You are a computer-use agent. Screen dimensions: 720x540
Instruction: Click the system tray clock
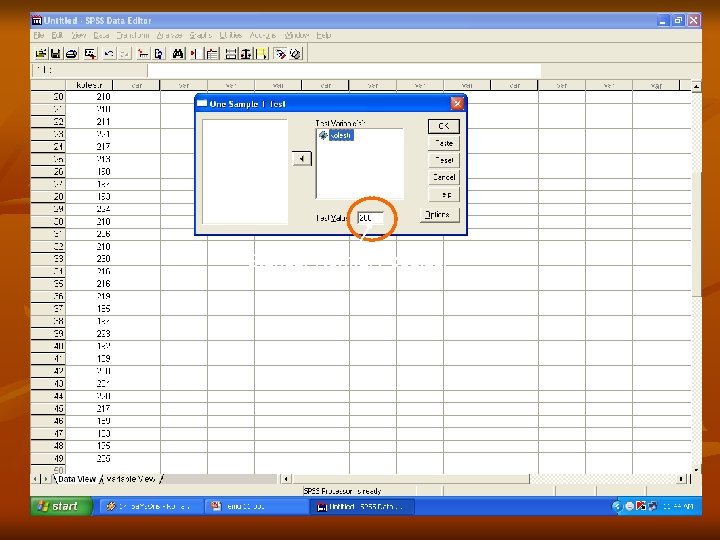(678, 506)
